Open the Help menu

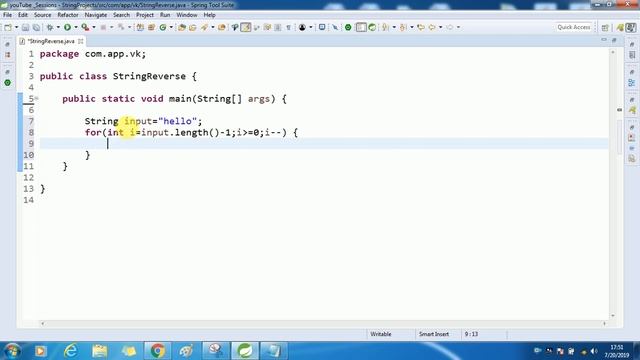(209, 15)
